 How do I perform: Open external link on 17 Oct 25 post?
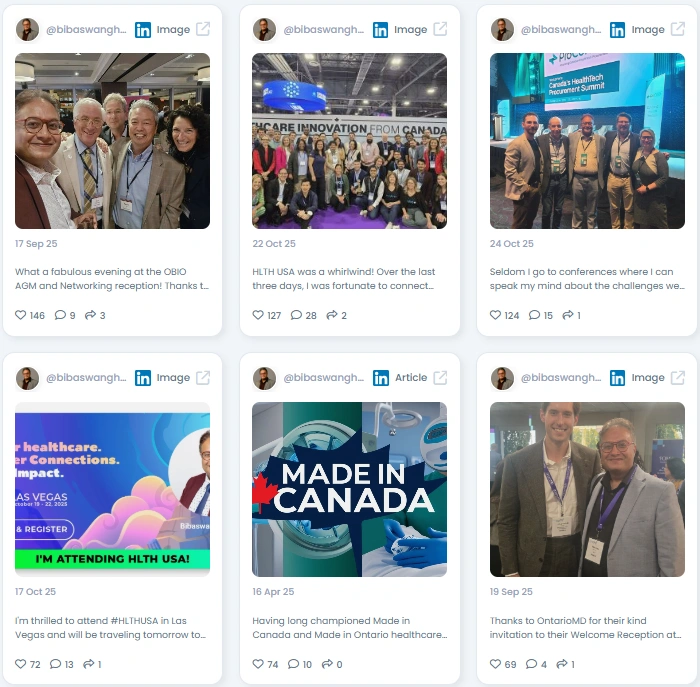click(x=203, y=378)
